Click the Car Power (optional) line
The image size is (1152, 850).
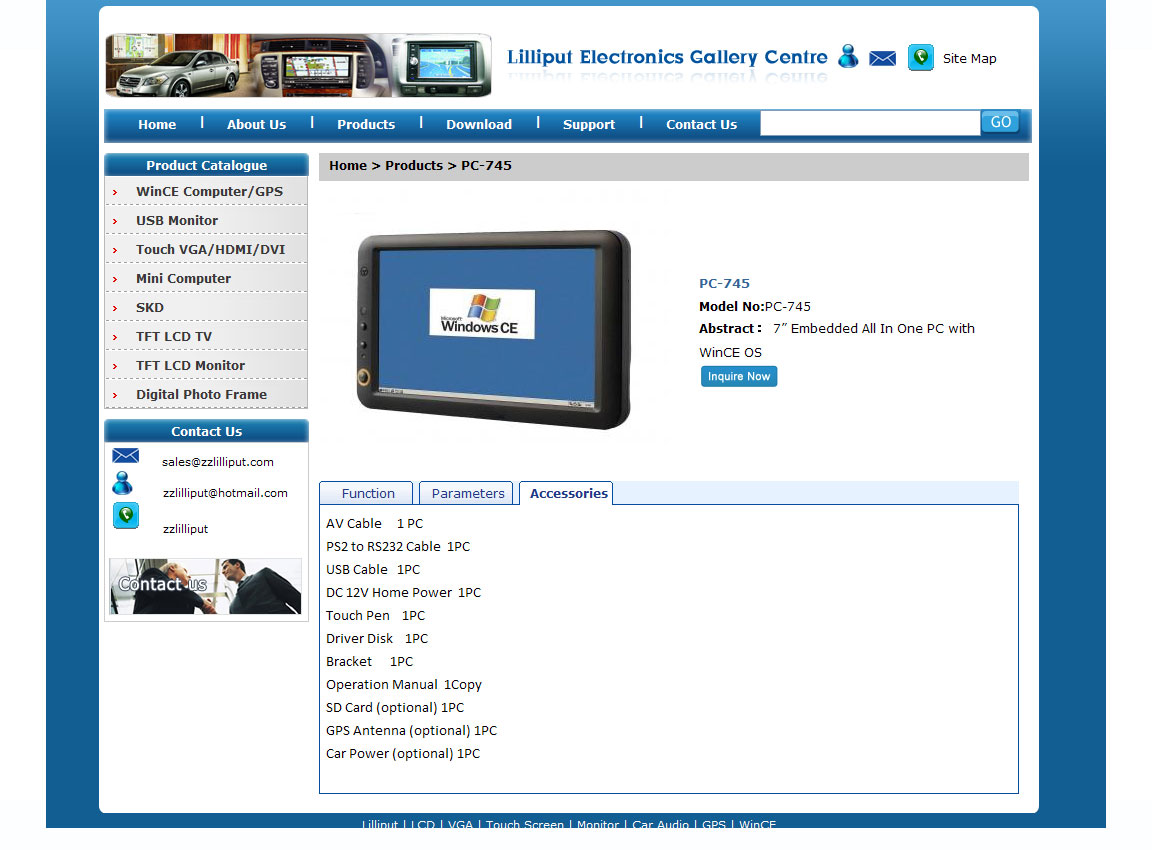click(403, 754)
